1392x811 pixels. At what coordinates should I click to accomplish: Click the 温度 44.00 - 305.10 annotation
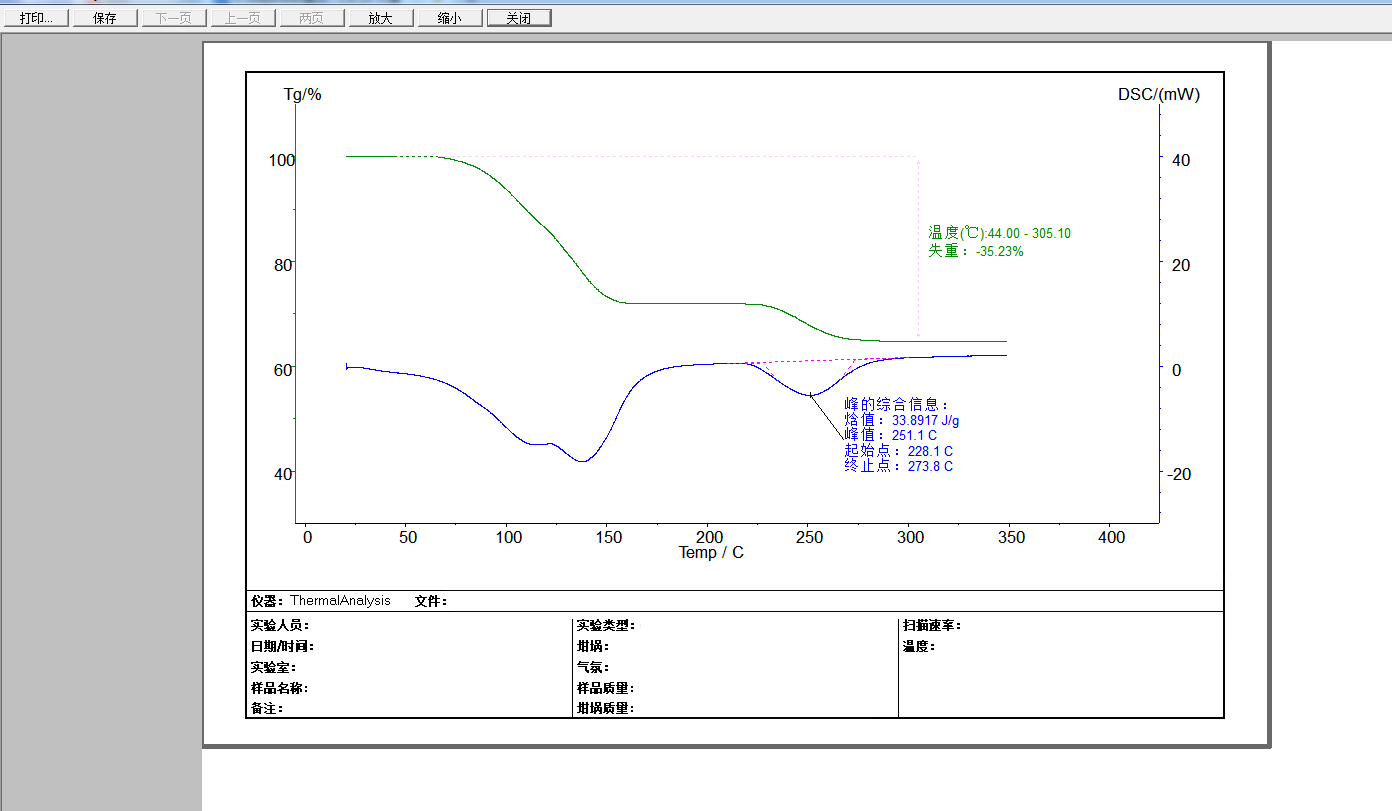(x=999, y=233)
